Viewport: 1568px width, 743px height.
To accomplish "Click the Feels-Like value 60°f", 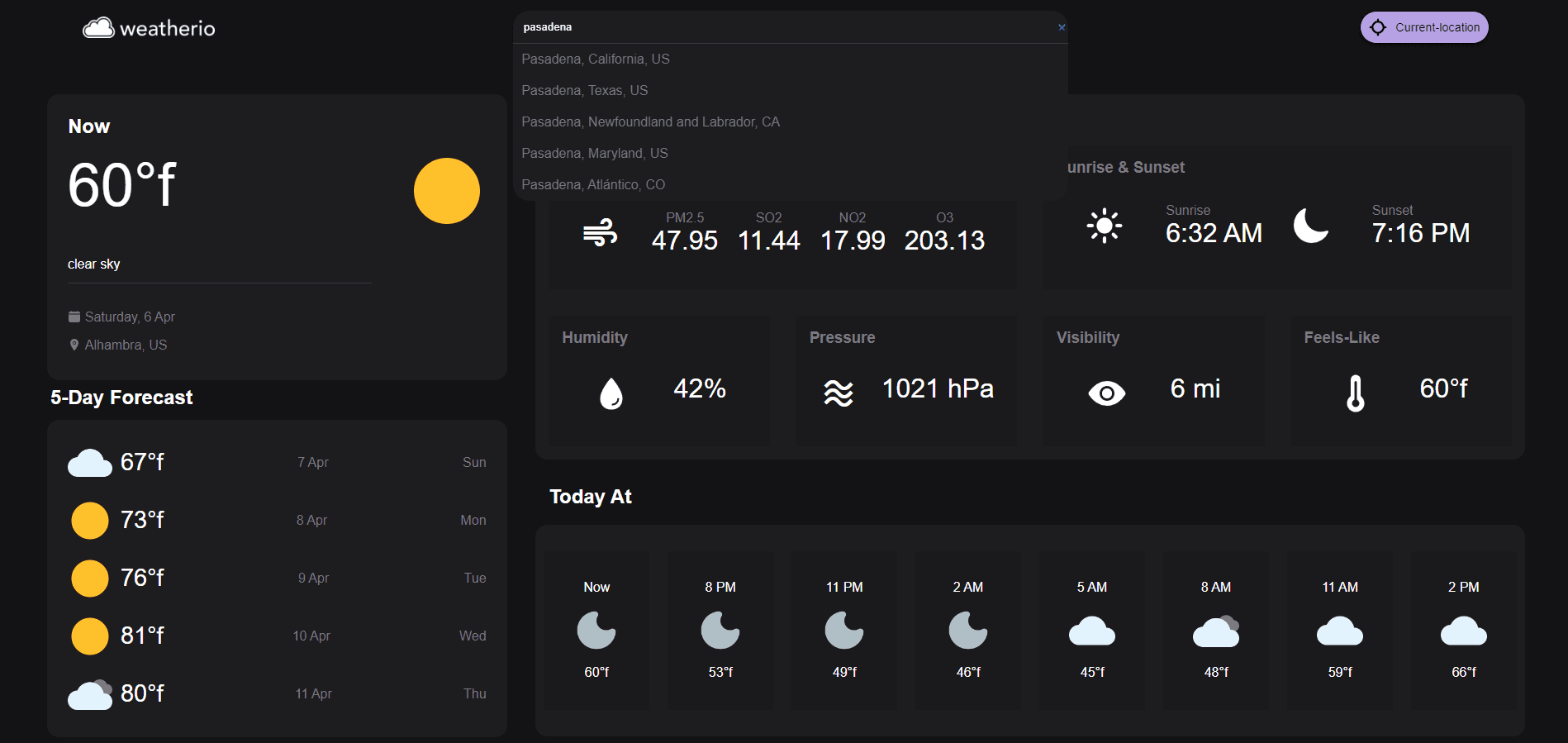I will (x=1444, y=388).
